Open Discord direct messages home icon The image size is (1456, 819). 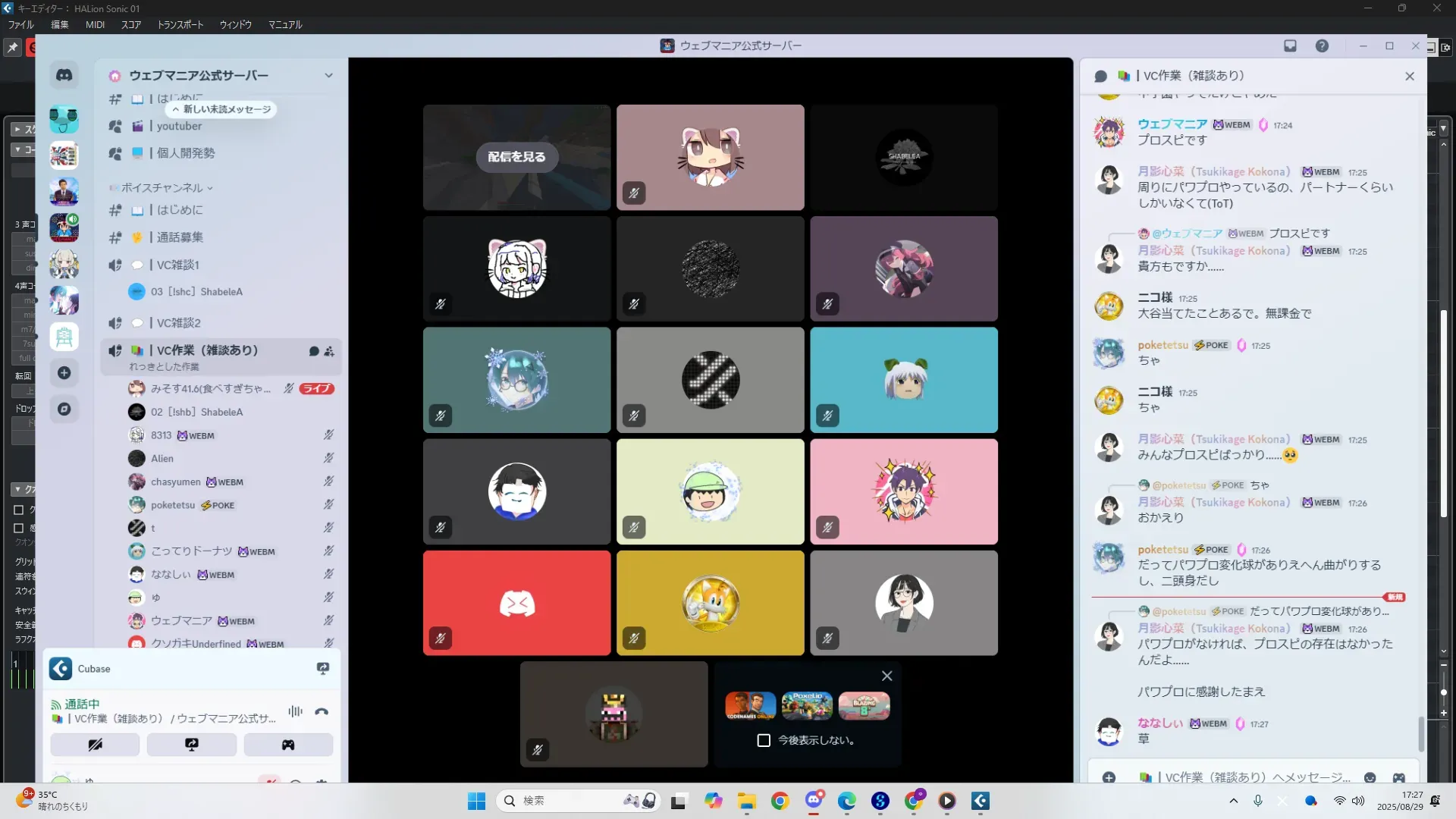[x=64, y=75]
